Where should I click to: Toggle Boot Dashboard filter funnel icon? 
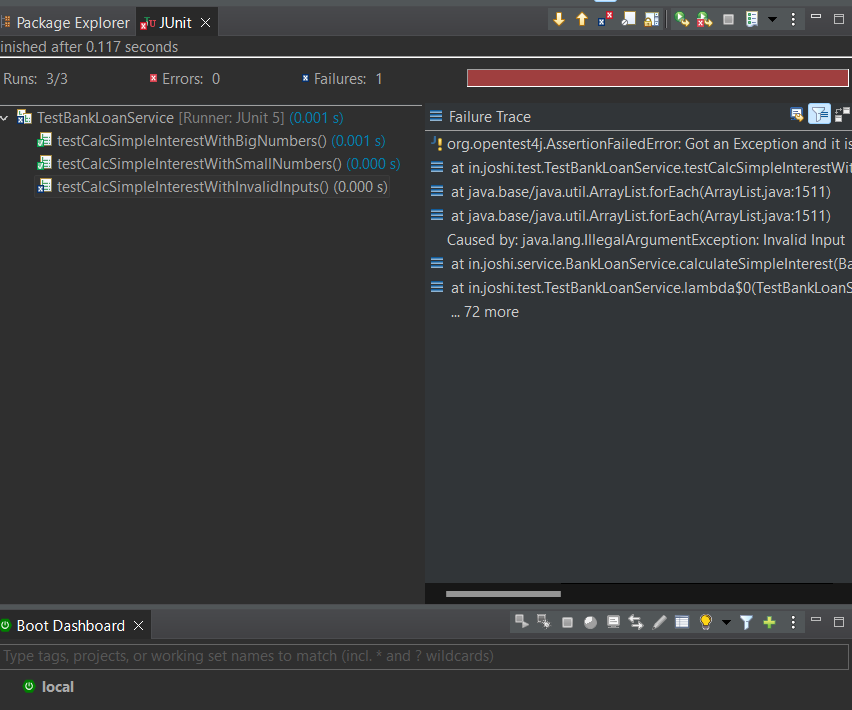pos(746,623)
